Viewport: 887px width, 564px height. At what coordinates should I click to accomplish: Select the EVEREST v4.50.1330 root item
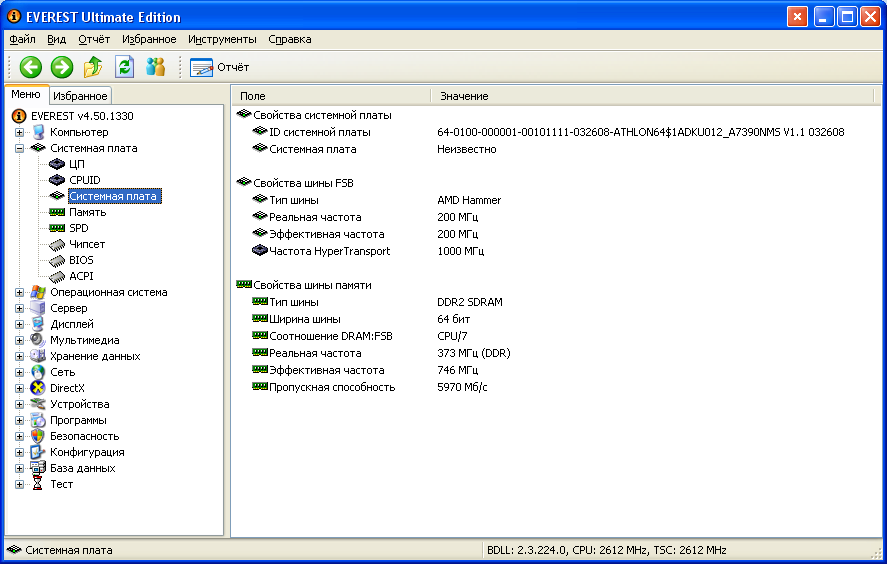click(x=82, y=116)
